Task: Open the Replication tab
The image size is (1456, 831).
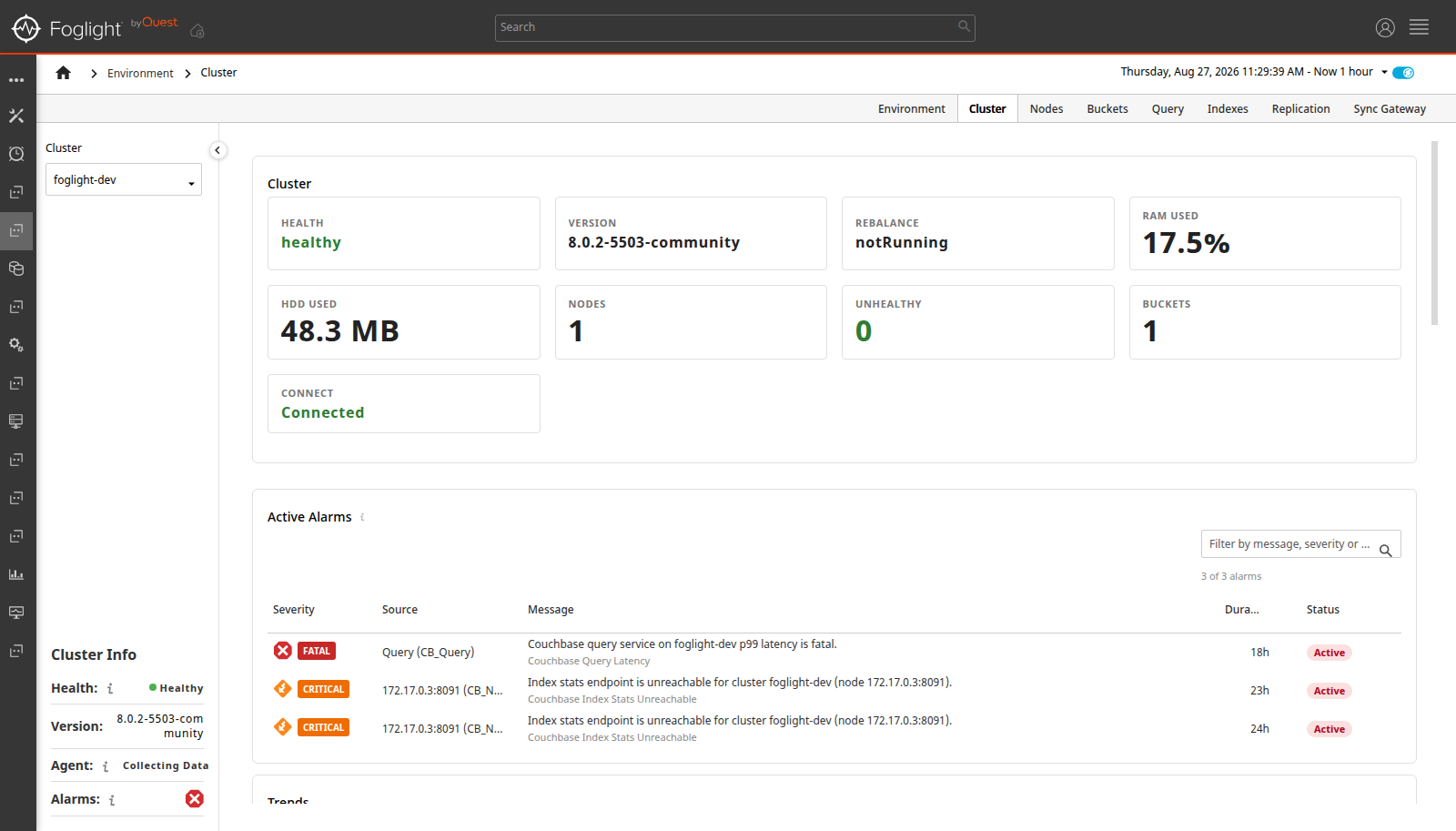Action: click(x=1300, y=108)
